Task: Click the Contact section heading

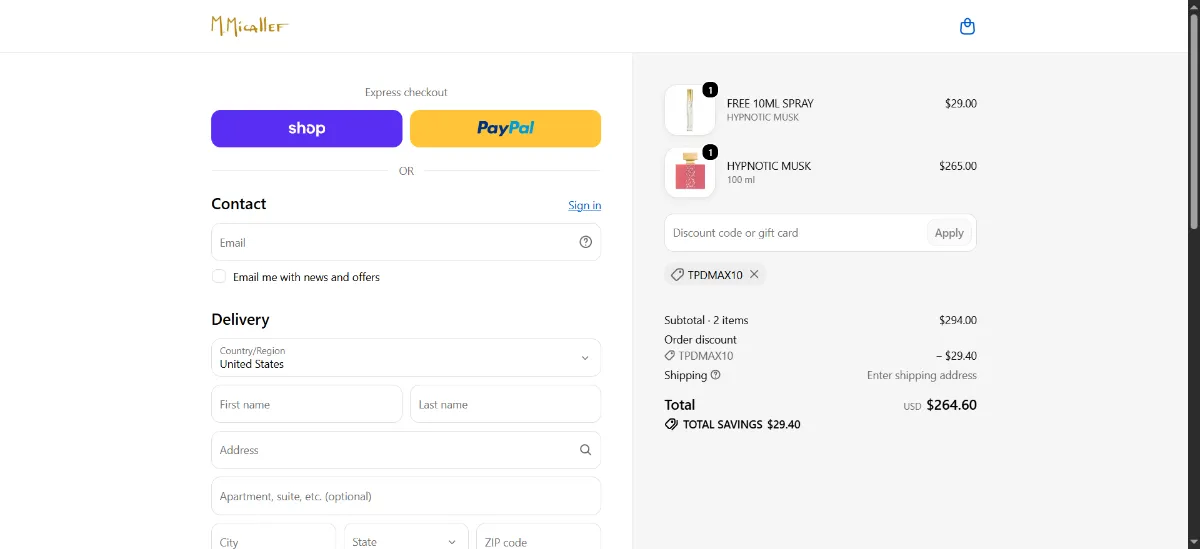Action: [x=238, y=204]
